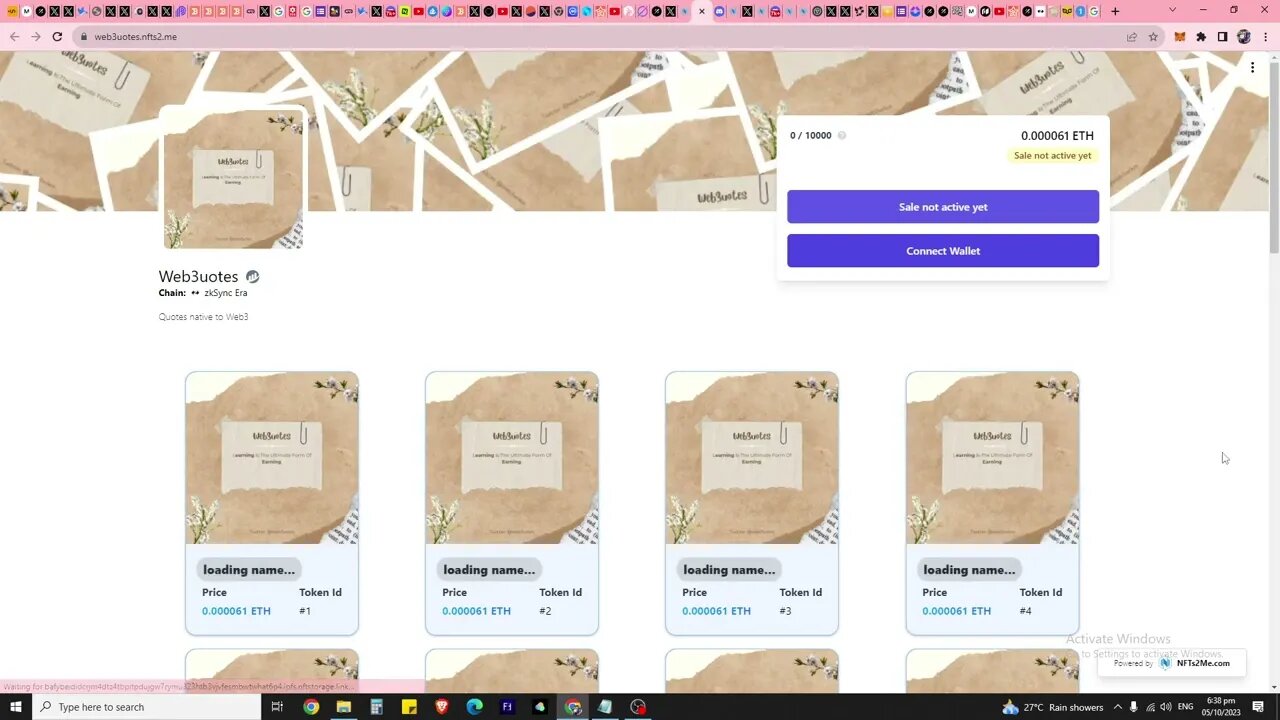Click the zkSync Era chain icon

click(x=195, y=293)
